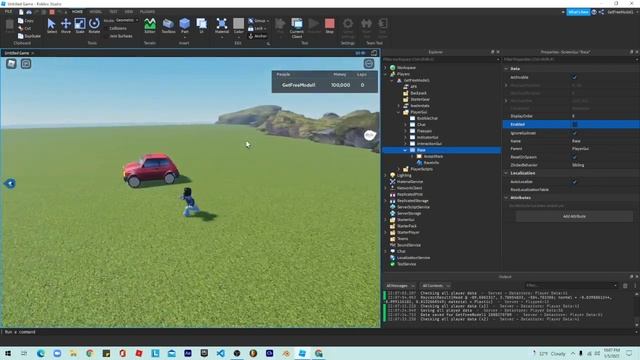Click the Stop test button
The height and width of the screenshot is (360, 640).
pos(329,26)
